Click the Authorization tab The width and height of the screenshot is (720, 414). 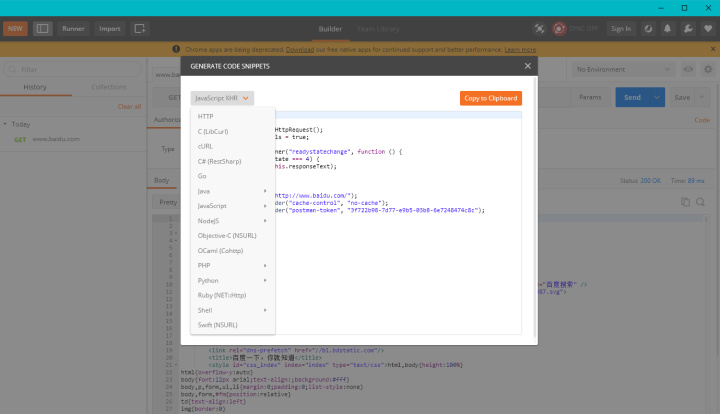167,120
